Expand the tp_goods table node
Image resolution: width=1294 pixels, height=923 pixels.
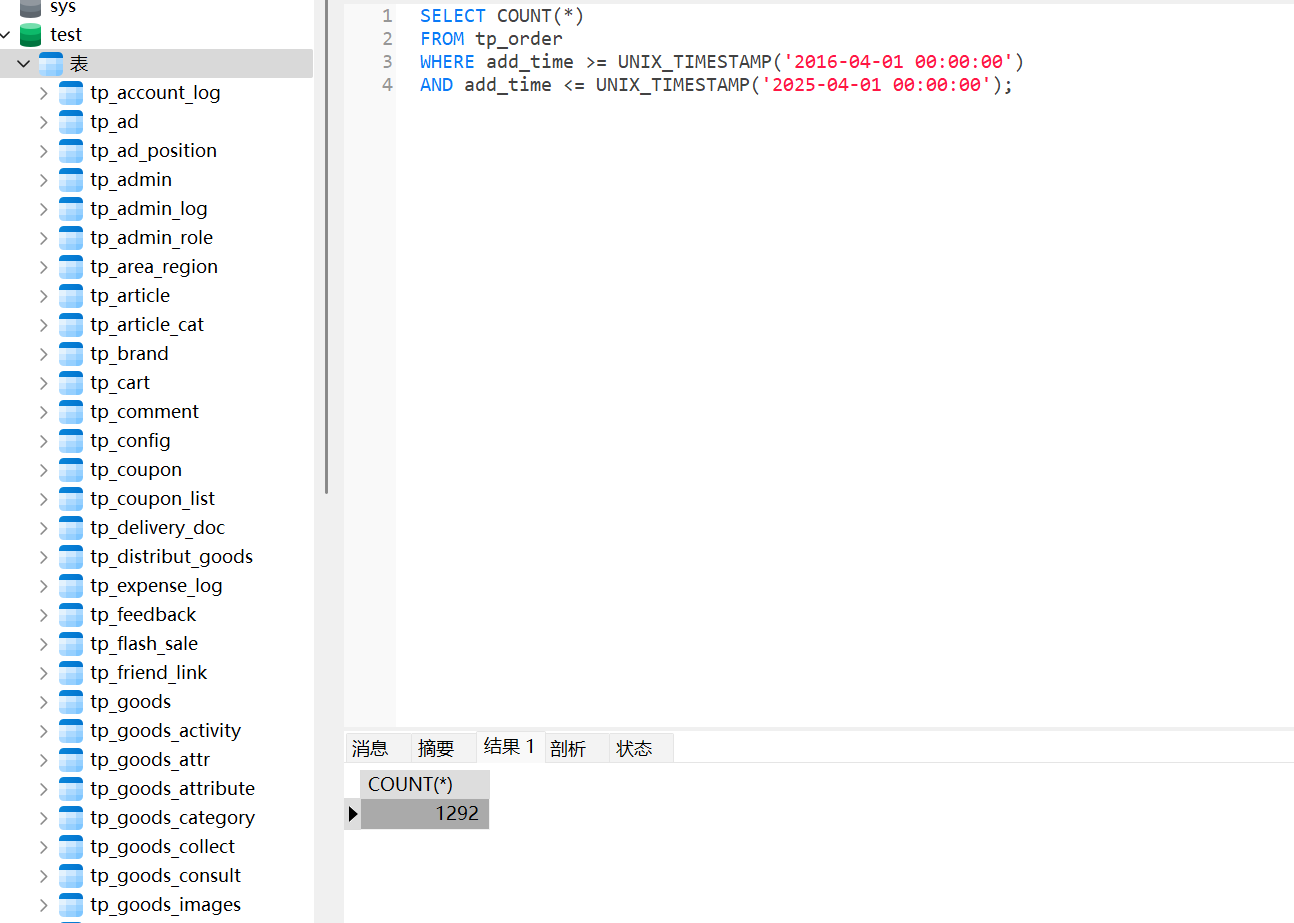43,702
